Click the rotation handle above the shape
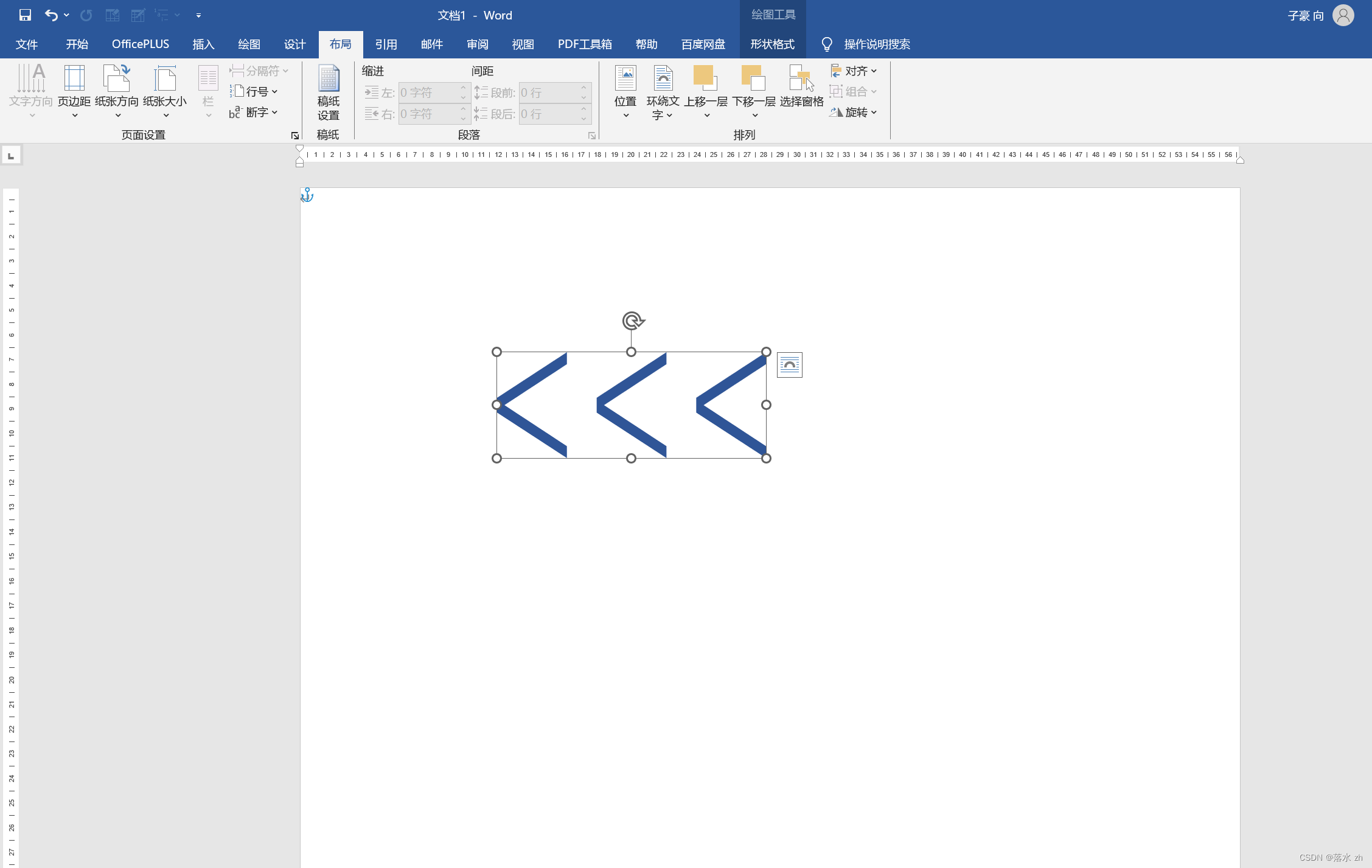1372x868 pixels. (632, 320)
